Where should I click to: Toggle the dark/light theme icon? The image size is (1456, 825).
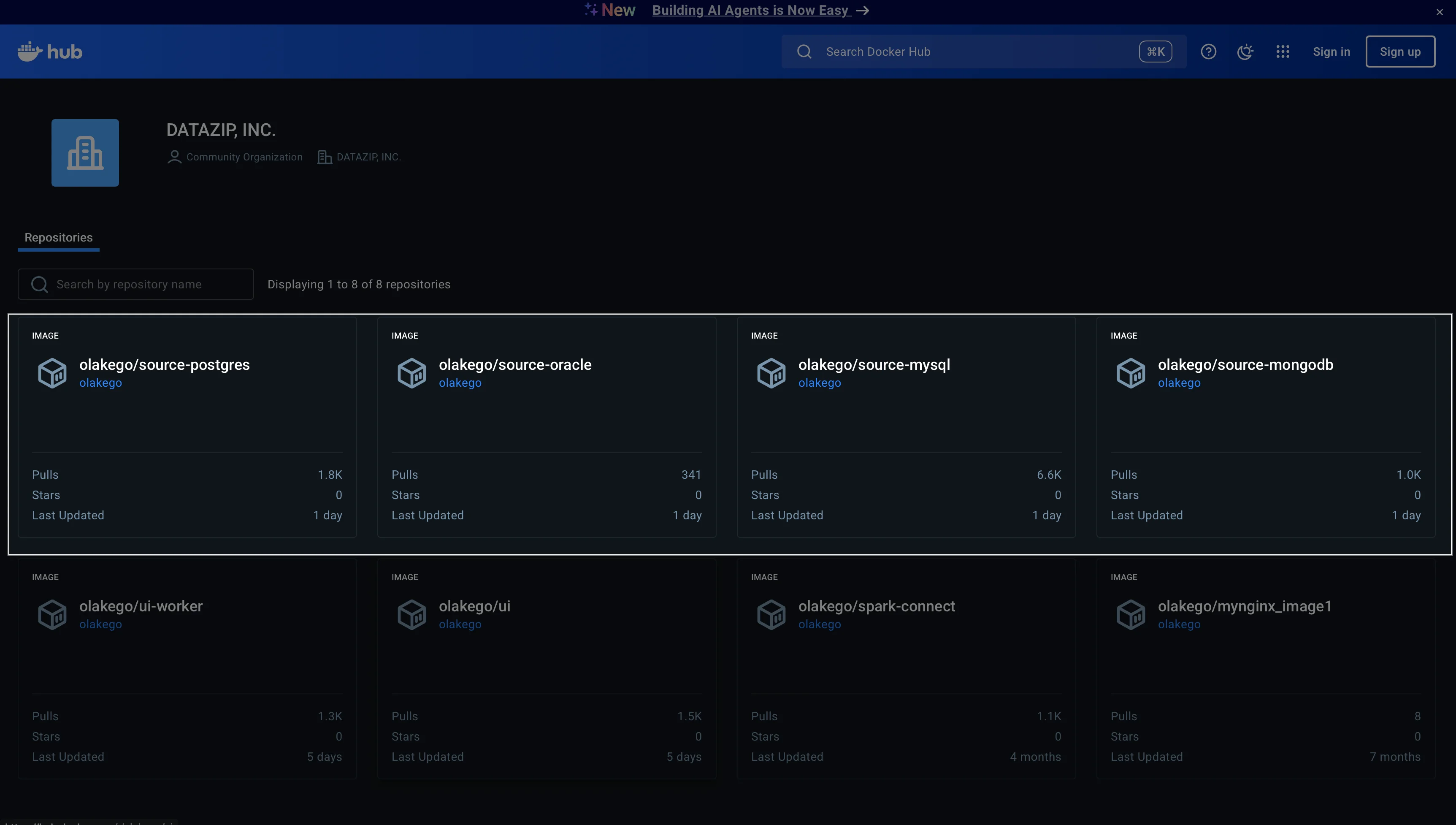1245,52
